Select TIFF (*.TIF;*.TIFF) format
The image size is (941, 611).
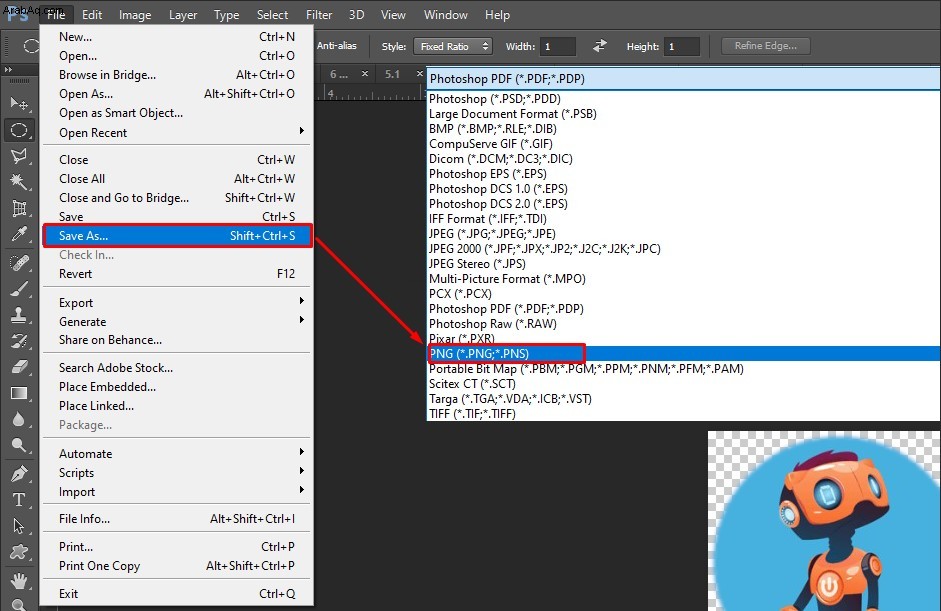click(x=684, y=414)
